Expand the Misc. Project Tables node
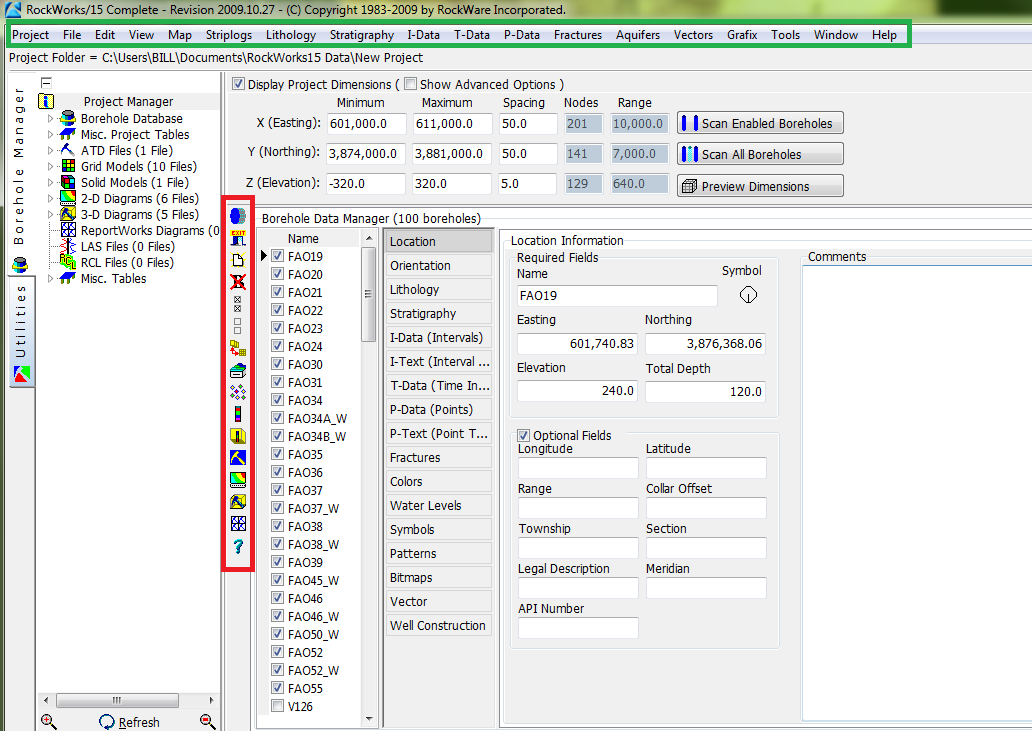This screenshot has height=731, width=1032. (x=51, y=134)
